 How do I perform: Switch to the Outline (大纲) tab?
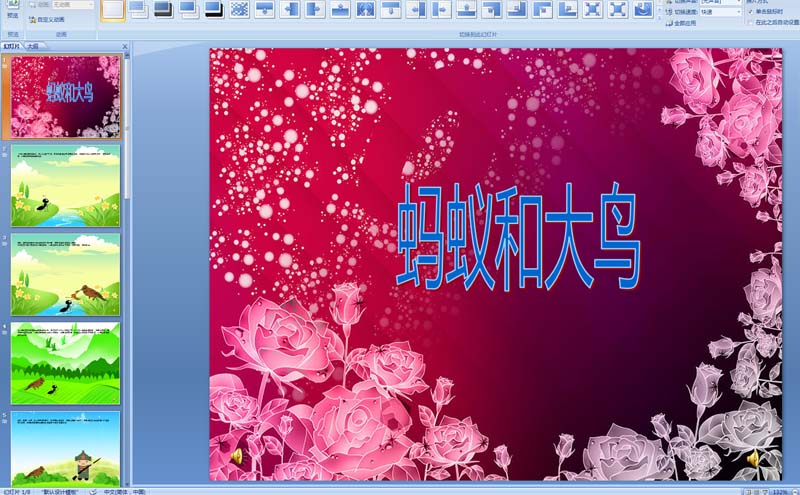[33, 46]
